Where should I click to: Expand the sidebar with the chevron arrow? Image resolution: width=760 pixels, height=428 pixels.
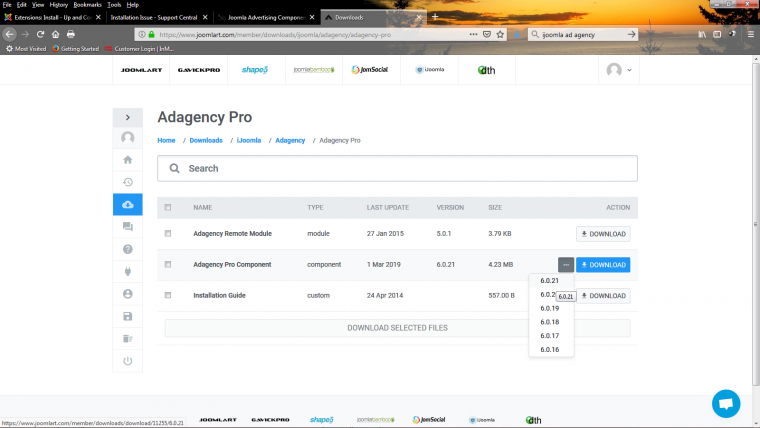click(x=127, y=116)
